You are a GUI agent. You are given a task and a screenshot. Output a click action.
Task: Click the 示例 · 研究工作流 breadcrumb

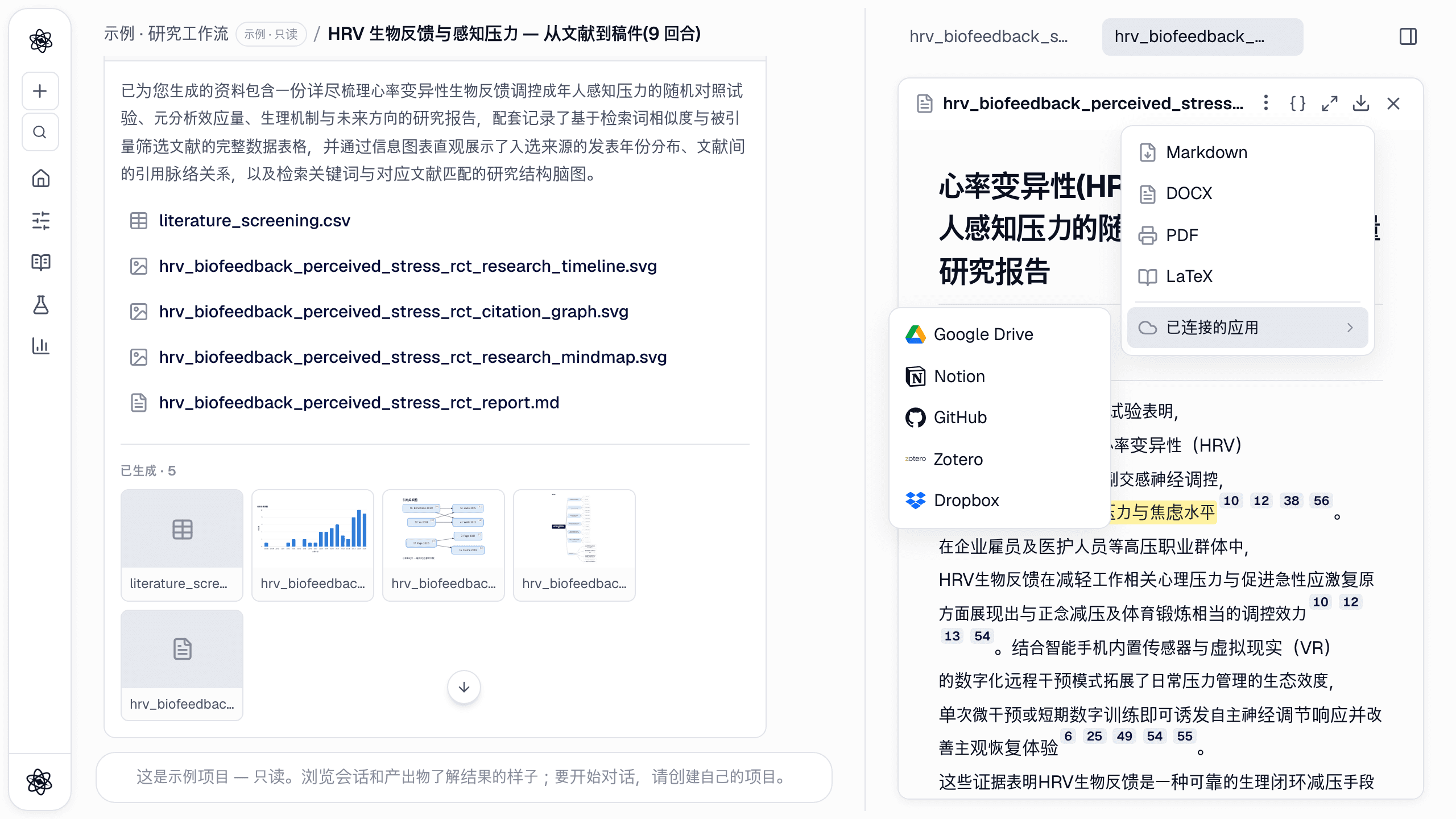tap(166, 34)
